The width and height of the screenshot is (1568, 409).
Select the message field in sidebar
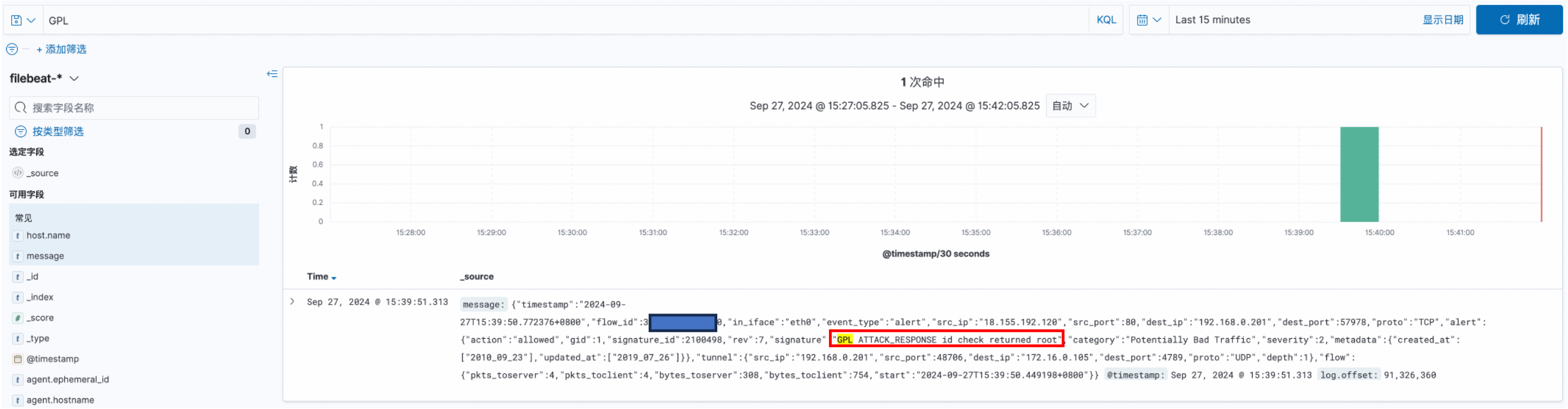click(x=45, y=256)
